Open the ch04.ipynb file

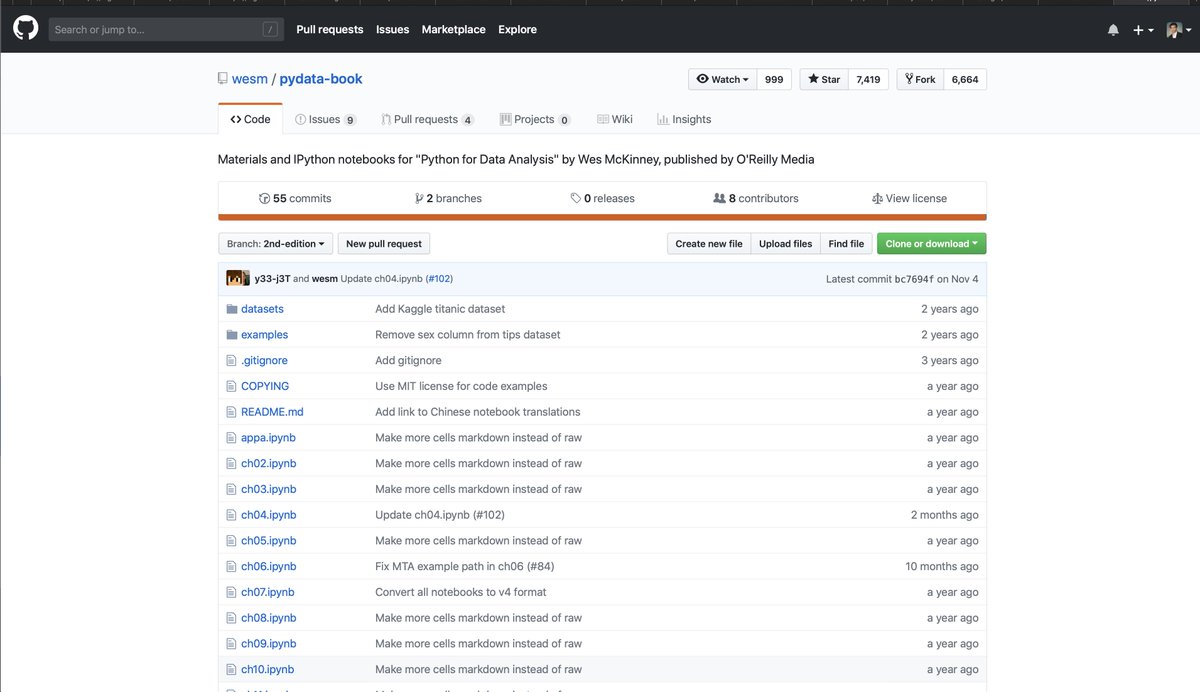[268, 515]
